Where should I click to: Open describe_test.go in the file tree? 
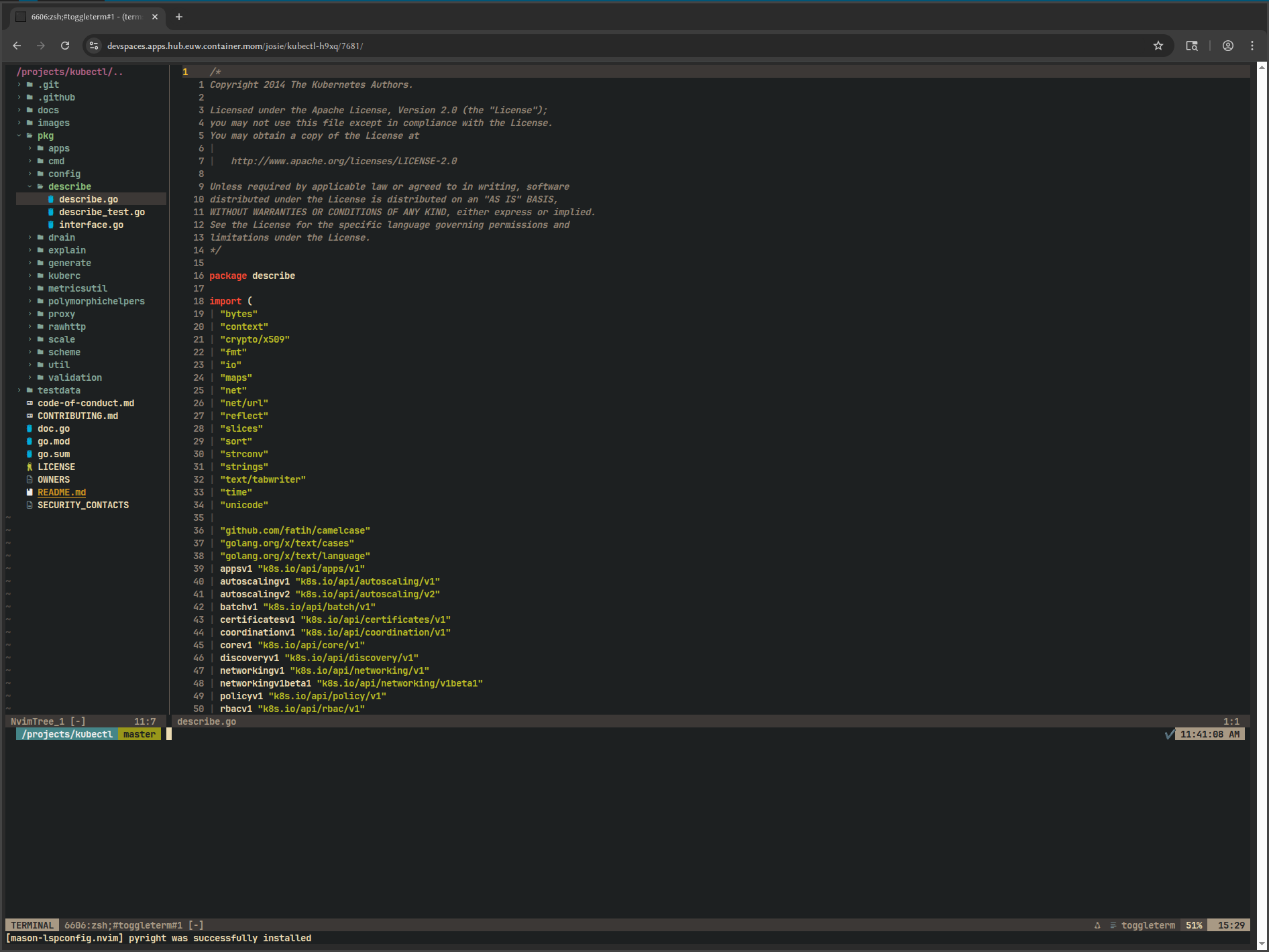click(101, 212)
